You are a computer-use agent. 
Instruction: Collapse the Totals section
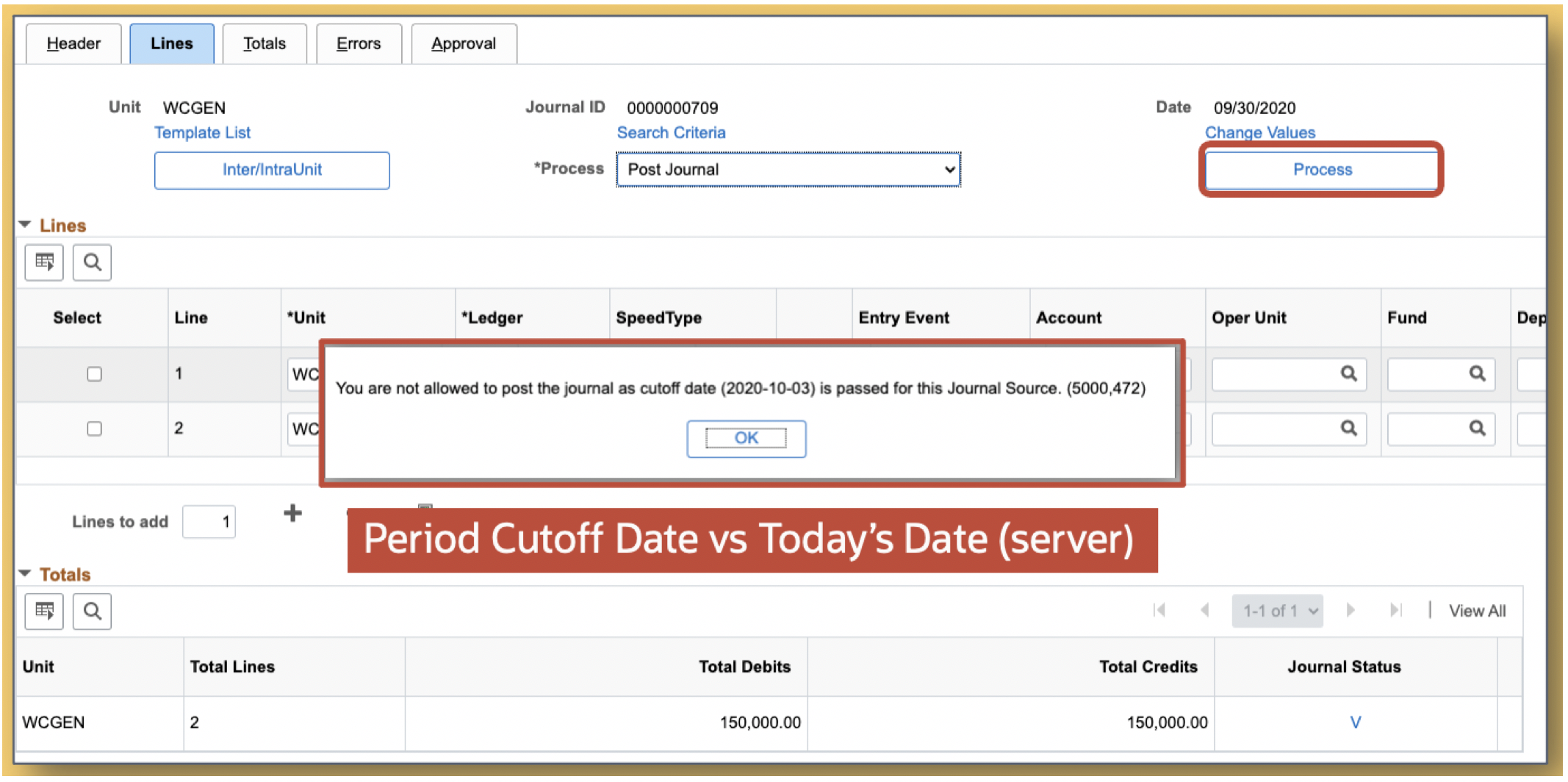coord(25,574)
